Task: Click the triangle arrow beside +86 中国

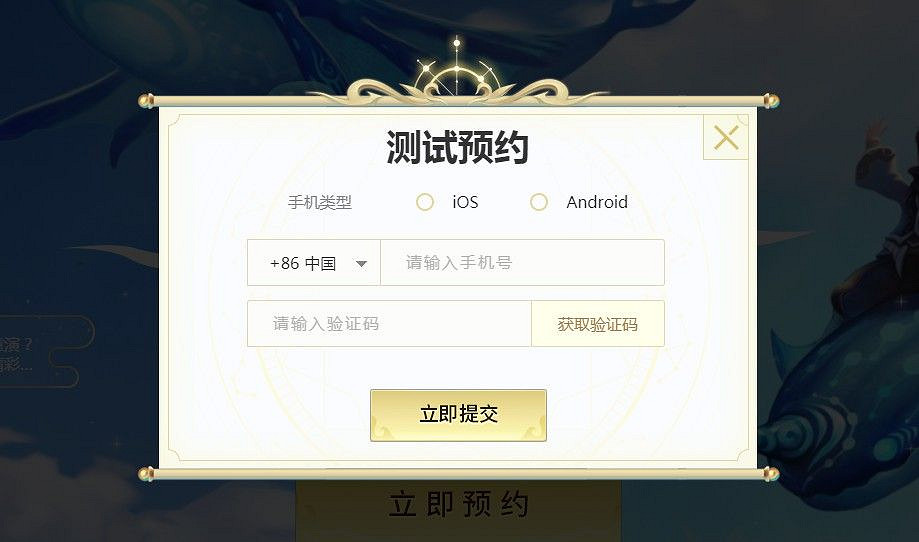Action: (x=362, y=264)
